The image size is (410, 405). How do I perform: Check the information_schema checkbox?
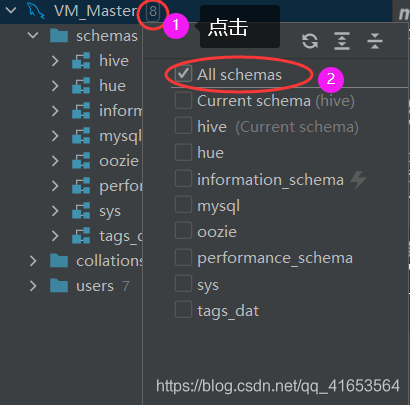[x=183, y=179]
